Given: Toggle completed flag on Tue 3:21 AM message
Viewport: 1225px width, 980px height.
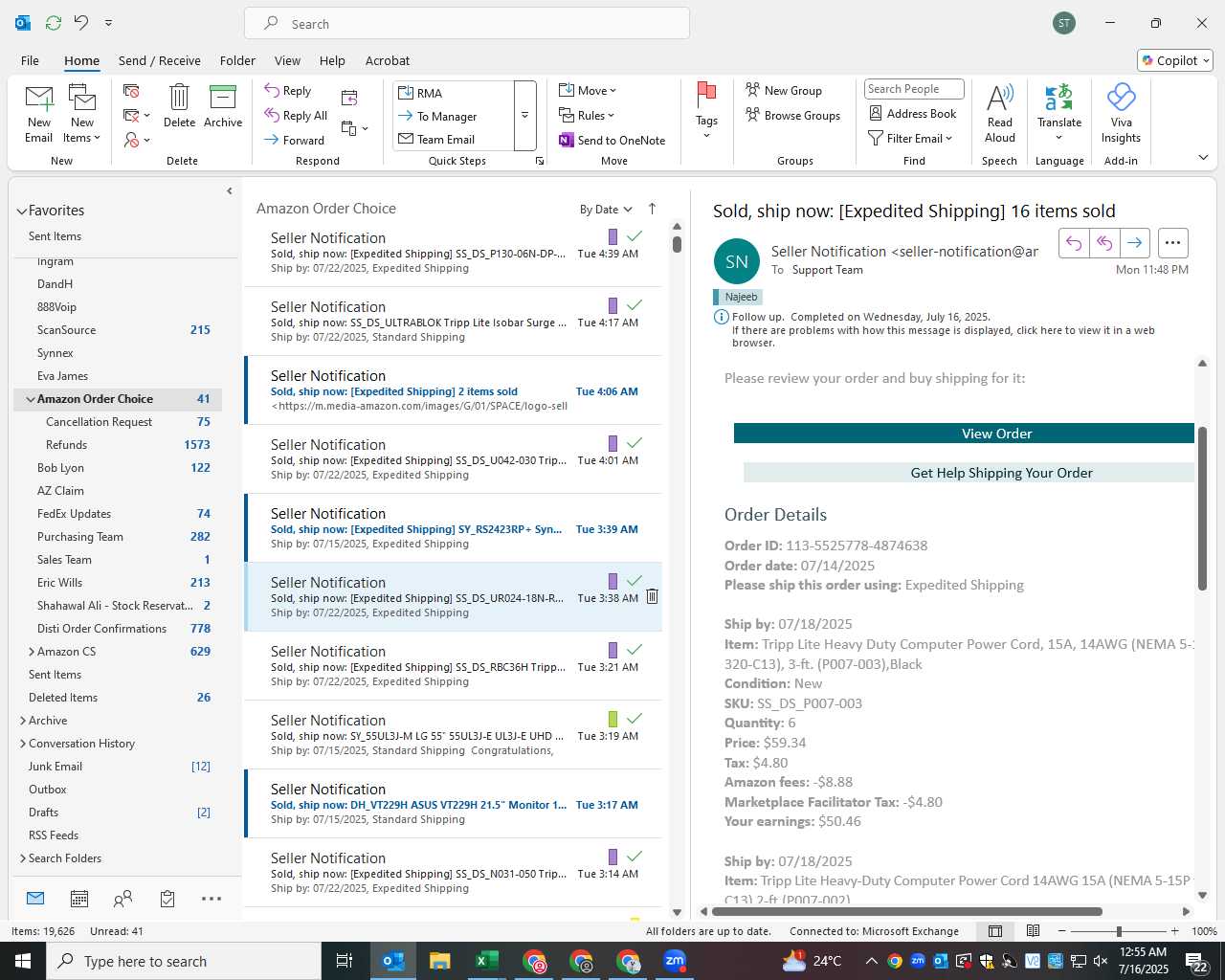Looking at the screenshot, I should (634, 649).
